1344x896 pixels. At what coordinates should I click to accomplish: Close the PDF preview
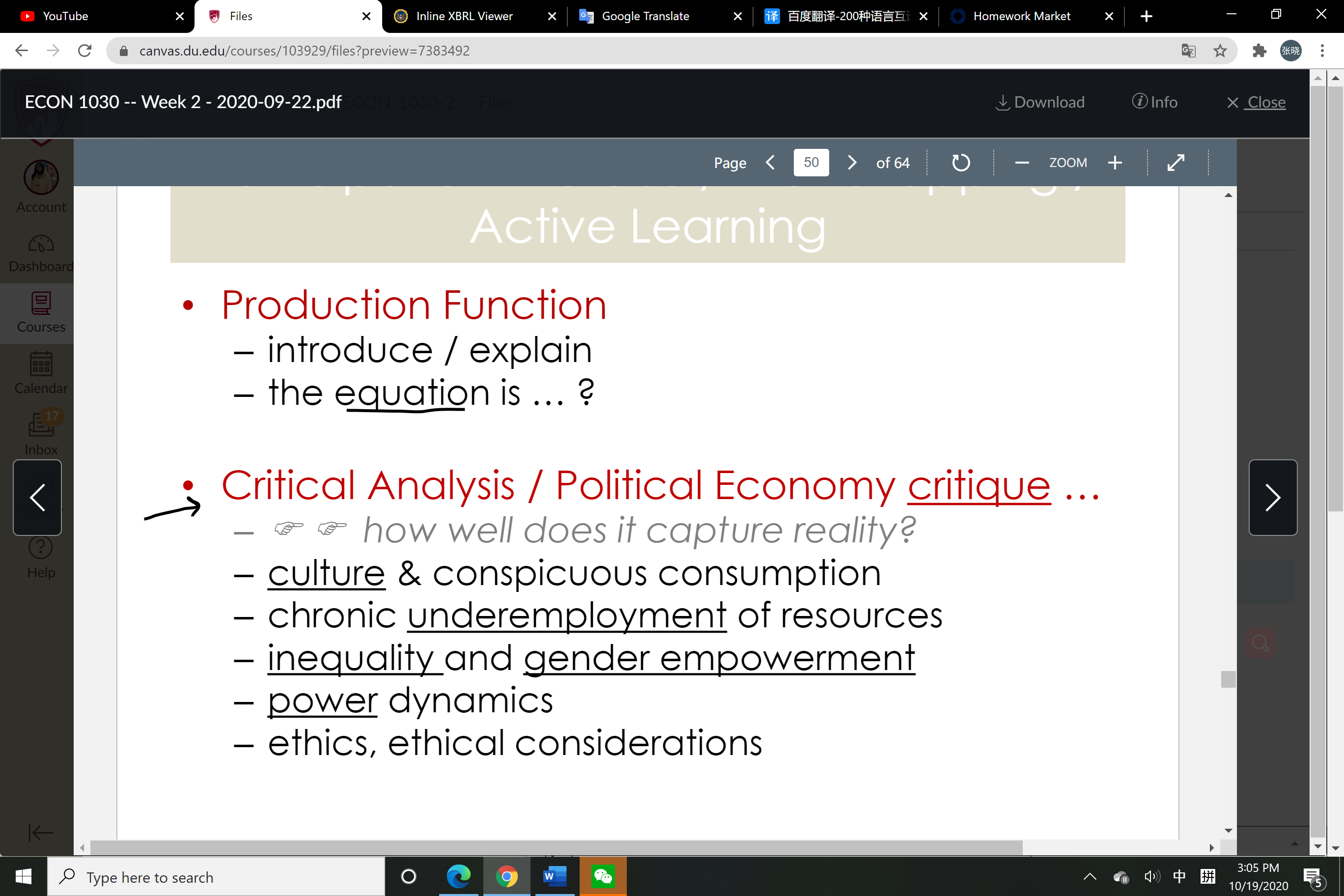(x=1256, y=102)
